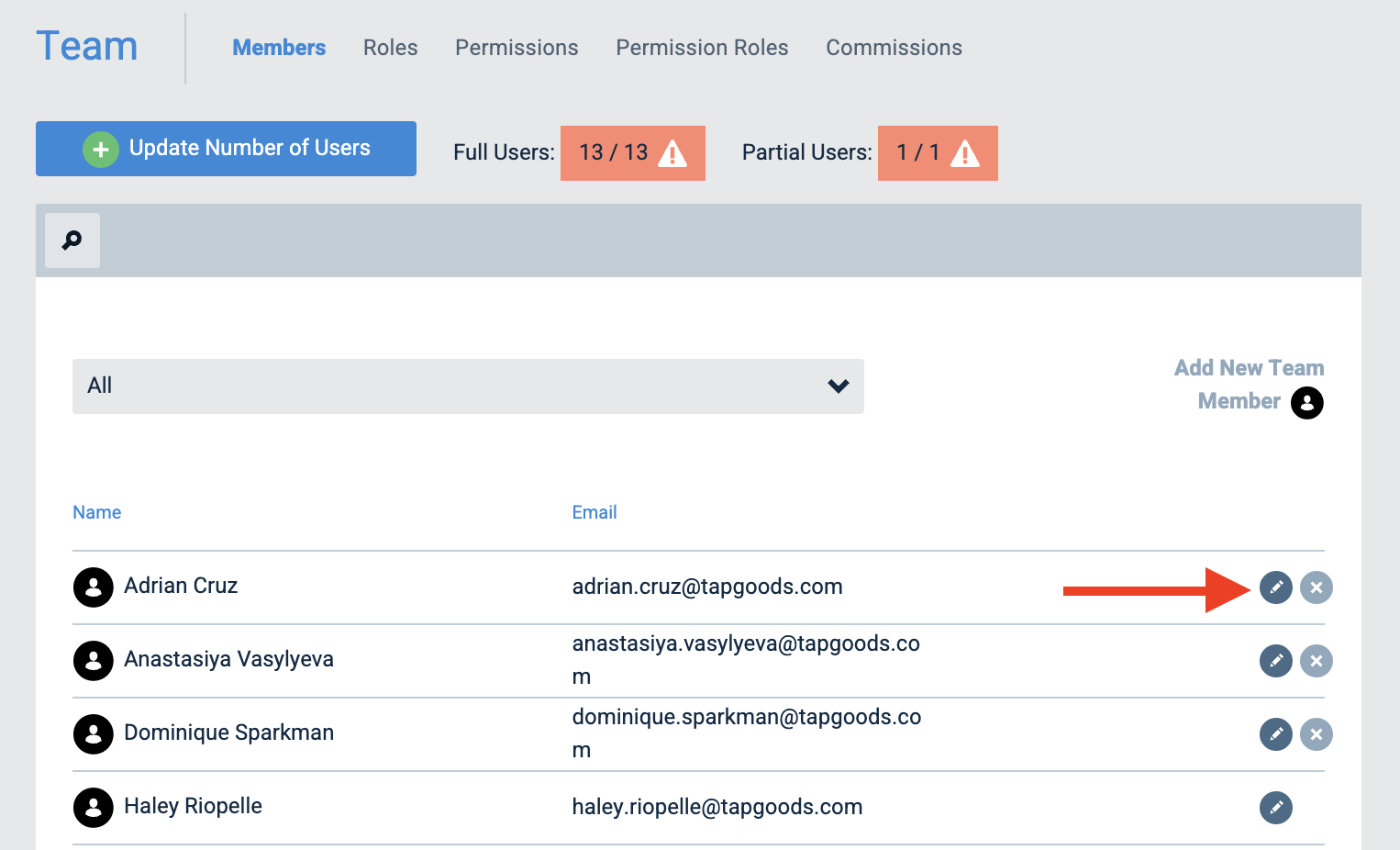Click email haley.riopelle@tapgoods.com
Image resolution: width=1400 pixels, height=850 pixels.
[x=717, y=807]
